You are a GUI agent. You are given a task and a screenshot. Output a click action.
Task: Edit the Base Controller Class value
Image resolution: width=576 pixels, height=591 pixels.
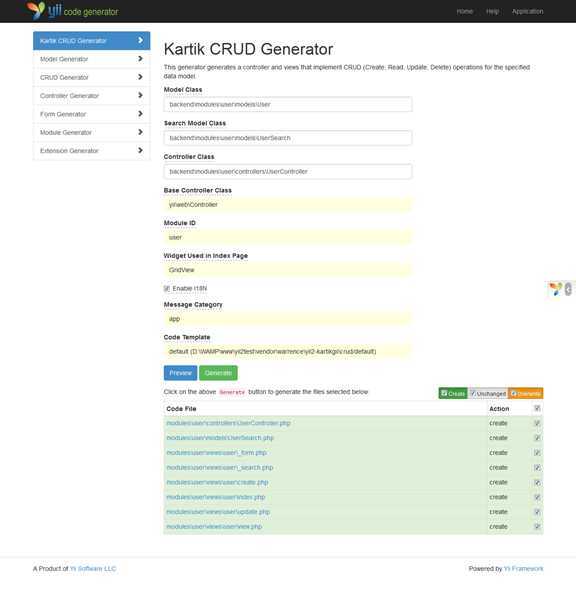(288, 205)
